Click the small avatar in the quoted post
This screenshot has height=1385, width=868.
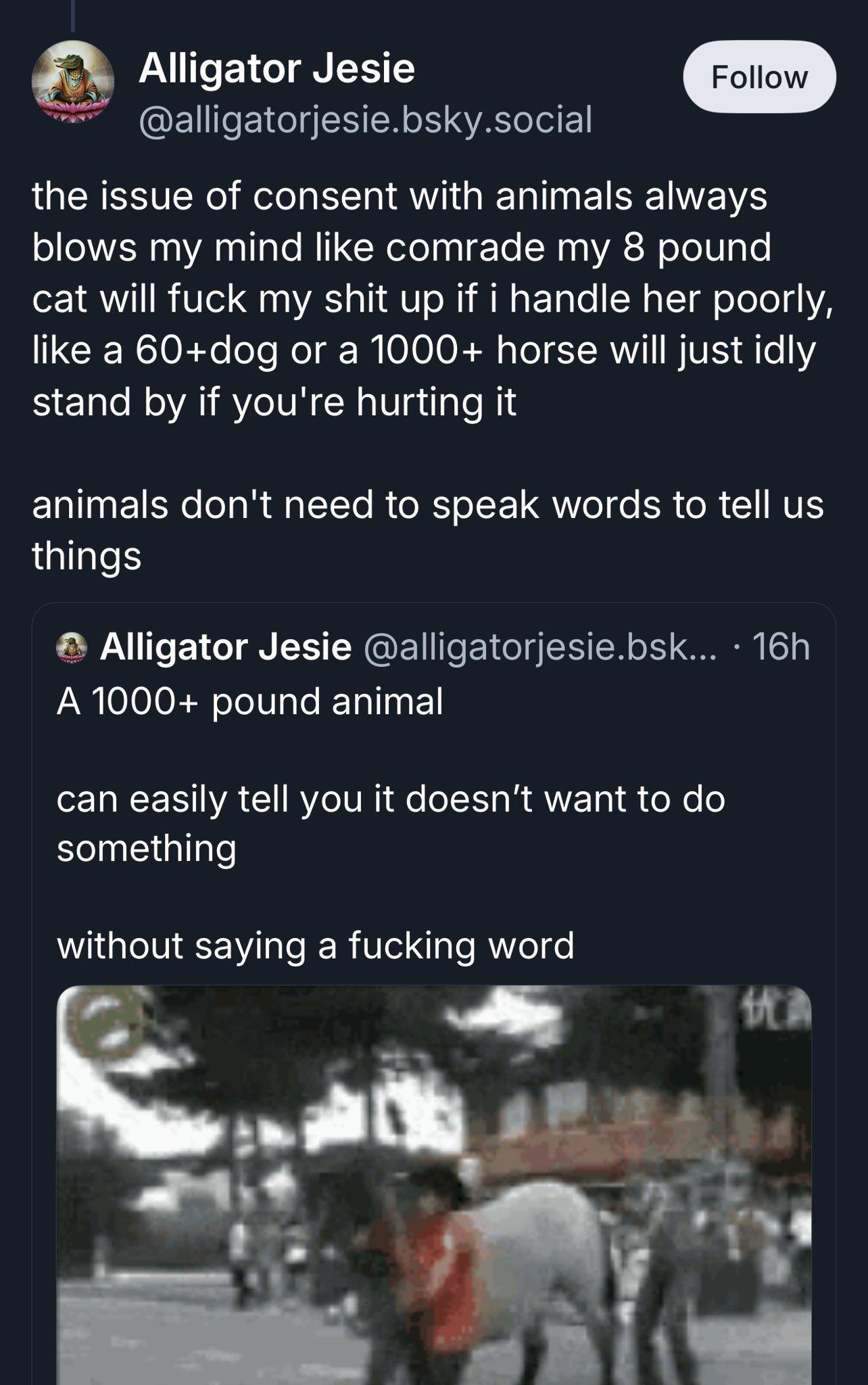click(72, 647)
